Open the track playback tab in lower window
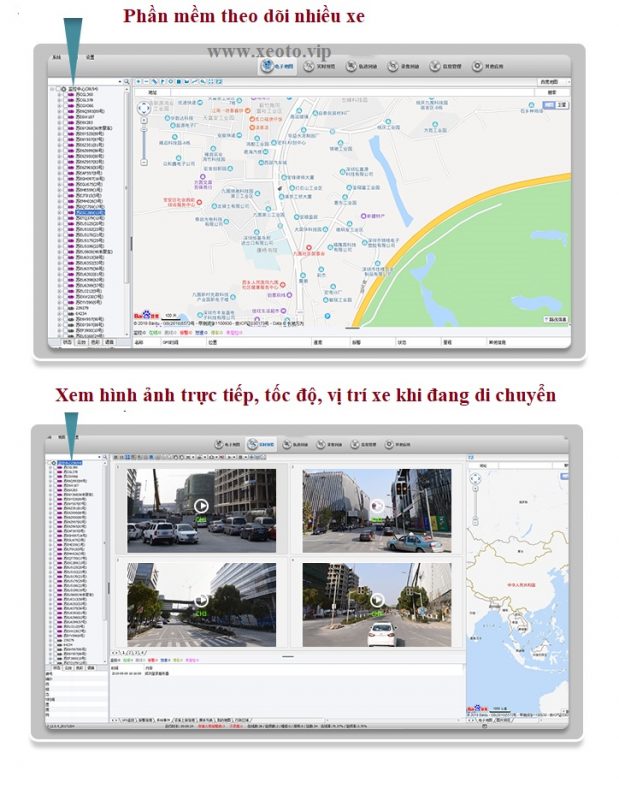This screenshot has width=619, height=800. click(295, 445)
